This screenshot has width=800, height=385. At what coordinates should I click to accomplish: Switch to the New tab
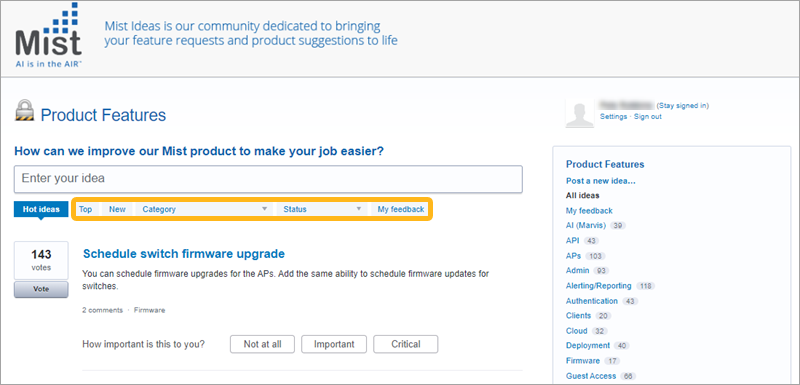point(117,209)
